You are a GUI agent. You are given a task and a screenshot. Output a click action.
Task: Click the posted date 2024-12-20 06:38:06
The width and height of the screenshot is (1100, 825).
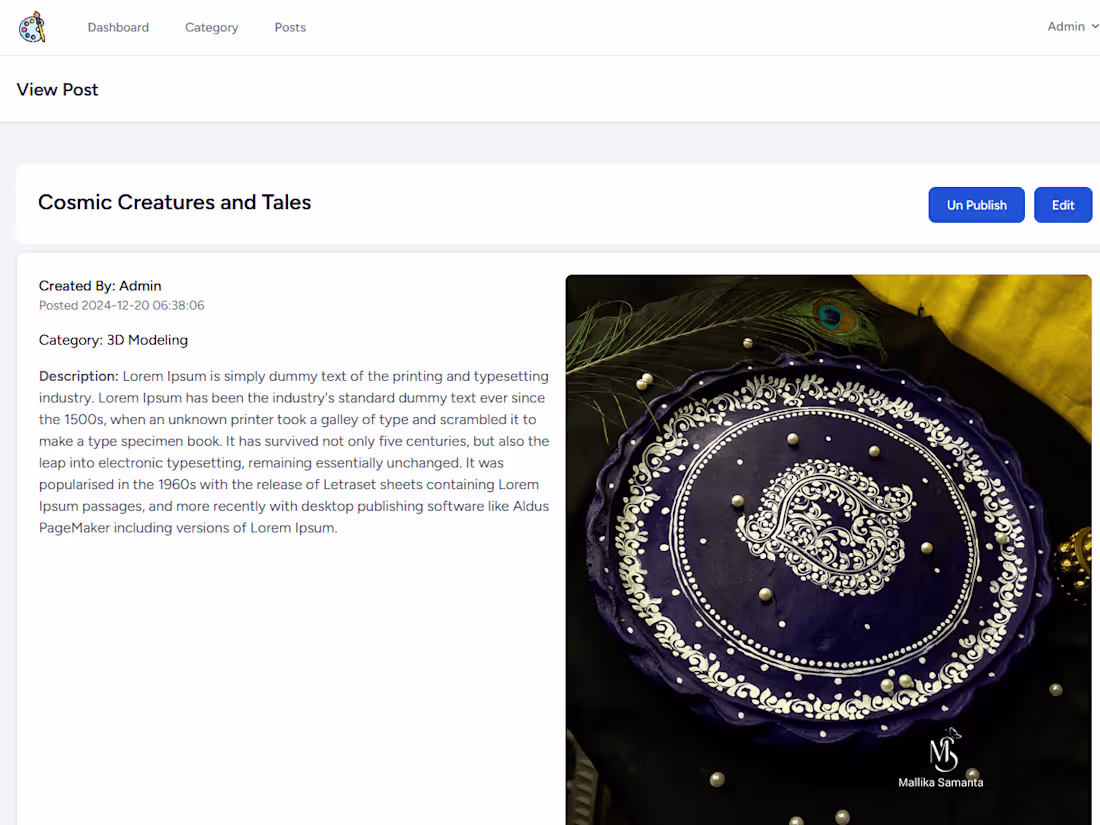click(x=121, y=305)
